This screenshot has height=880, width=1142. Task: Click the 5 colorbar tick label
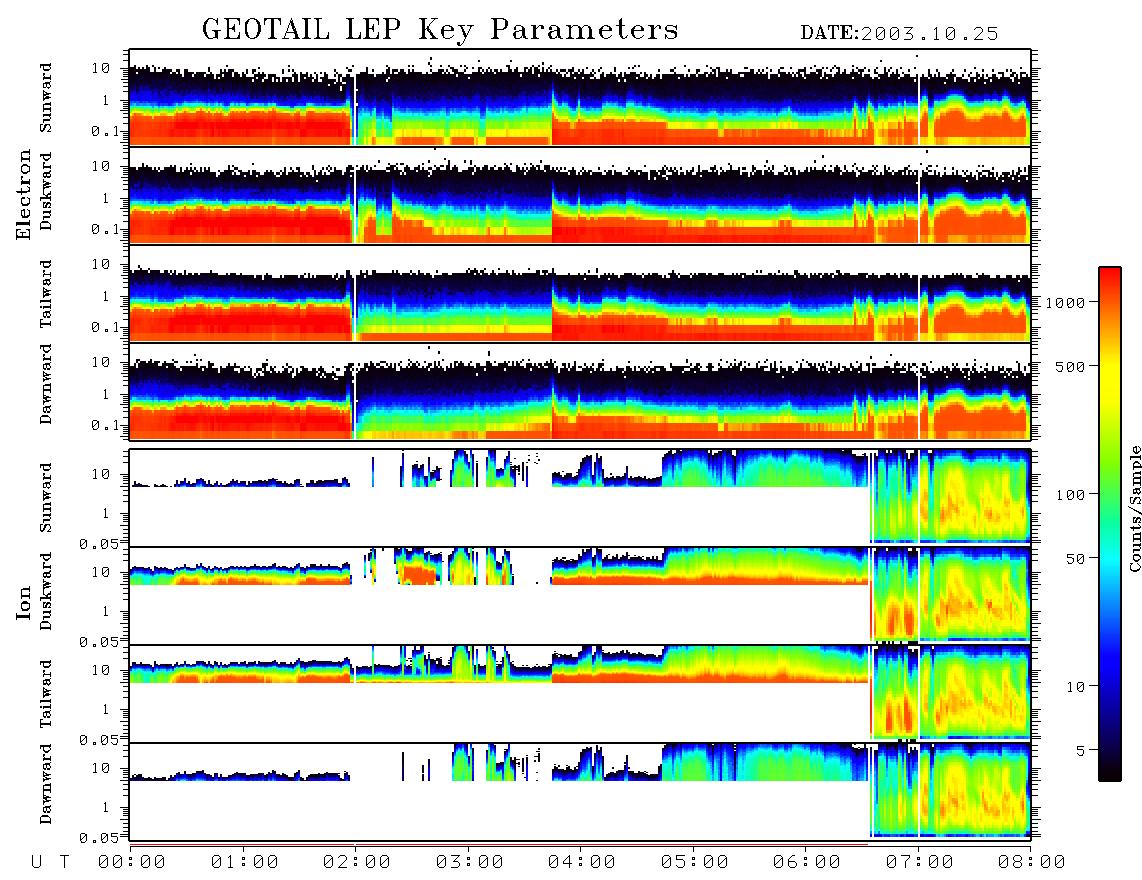coord(1081,750)
